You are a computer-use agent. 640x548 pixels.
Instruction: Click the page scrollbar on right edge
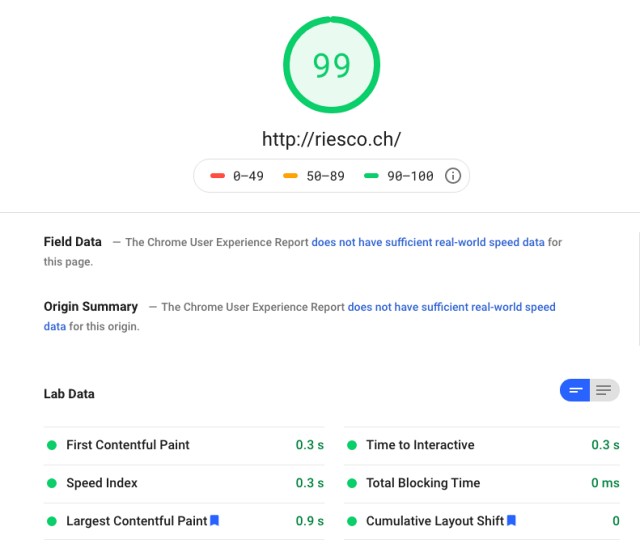637,300
